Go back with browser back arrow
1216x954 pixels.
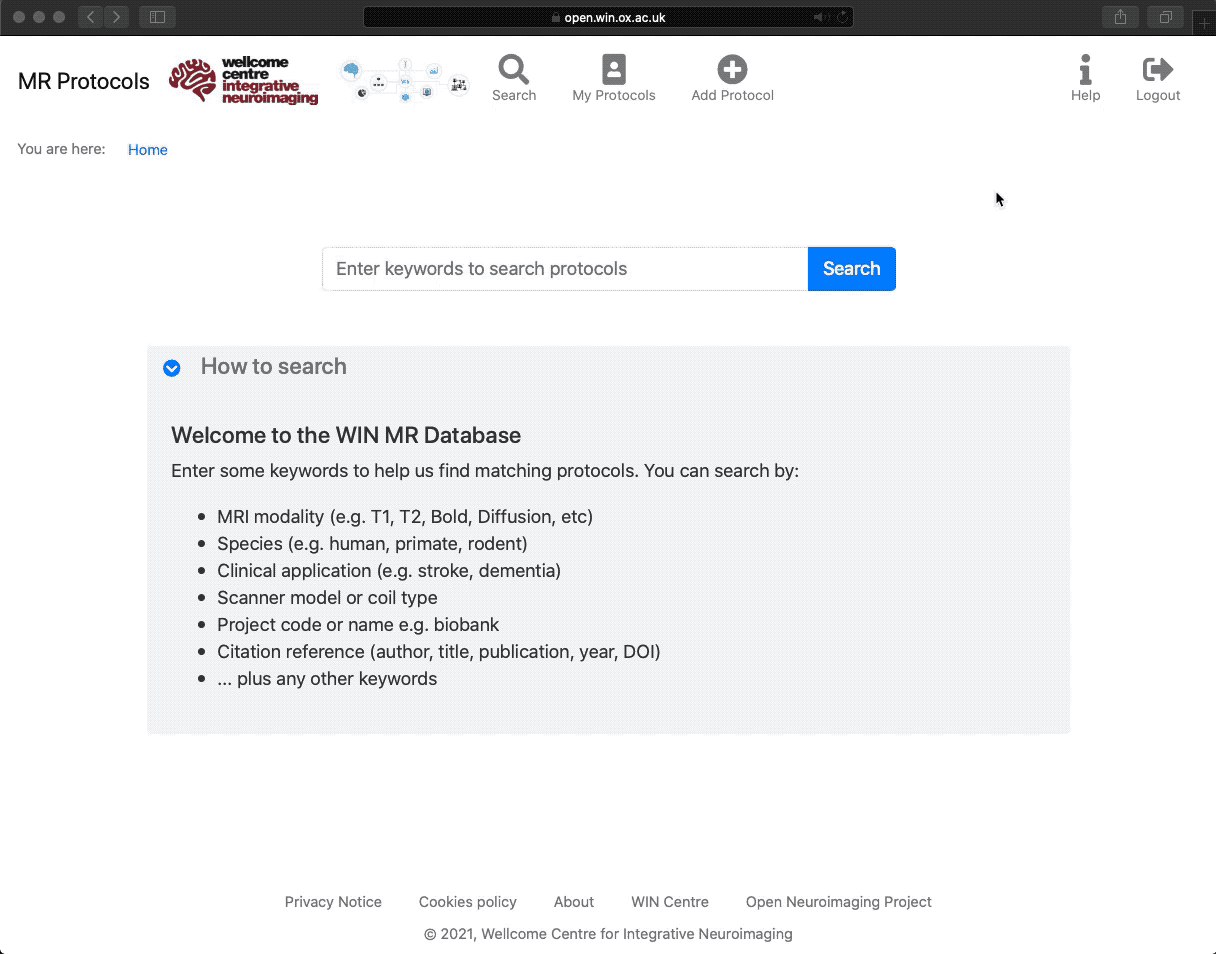tap(90, 17)
